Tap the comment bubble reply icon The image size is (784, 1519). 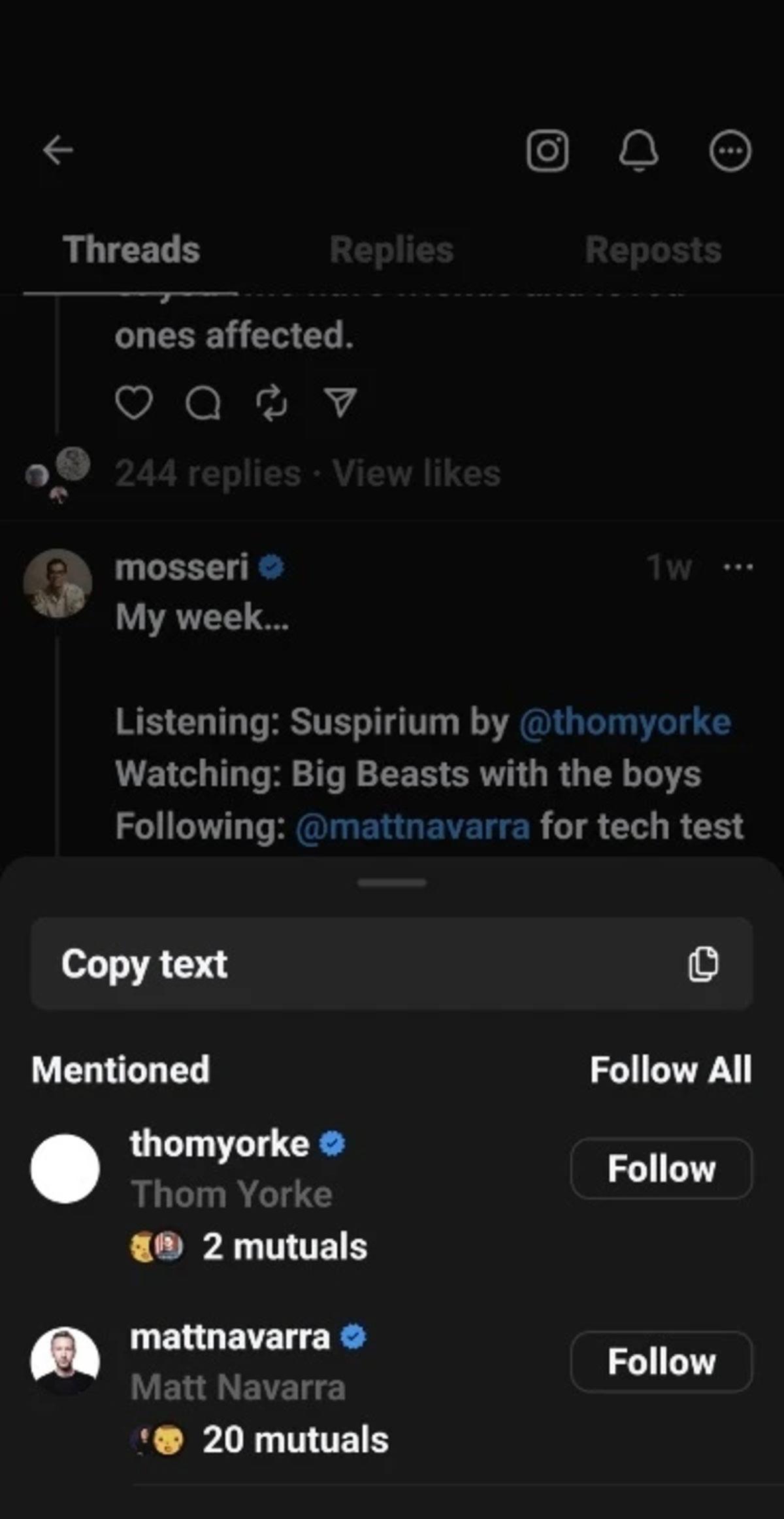[203, 402]
